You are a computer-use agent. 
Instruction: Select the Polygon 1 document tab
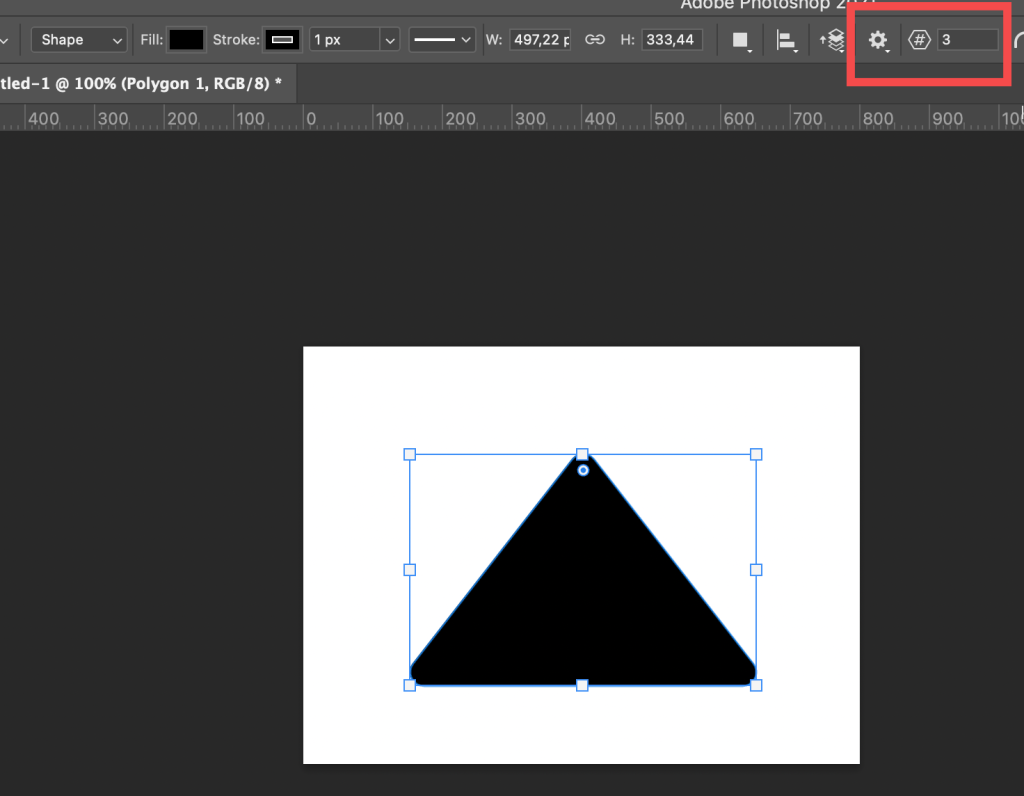(x=140, y=84)
